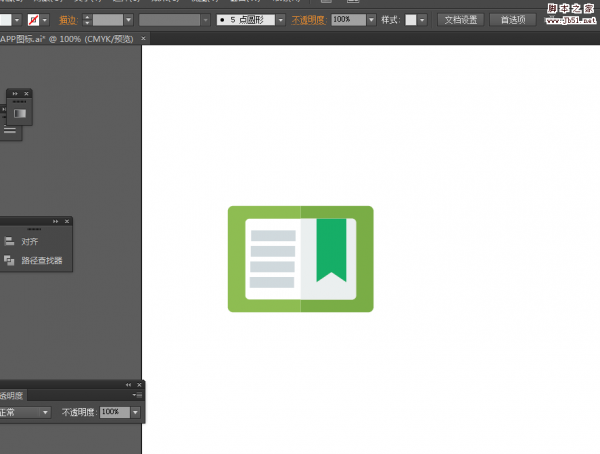Screen dimensions: 600x454
Task: Collapse the Transparency panel with double arrows
Action: point(128,385)
